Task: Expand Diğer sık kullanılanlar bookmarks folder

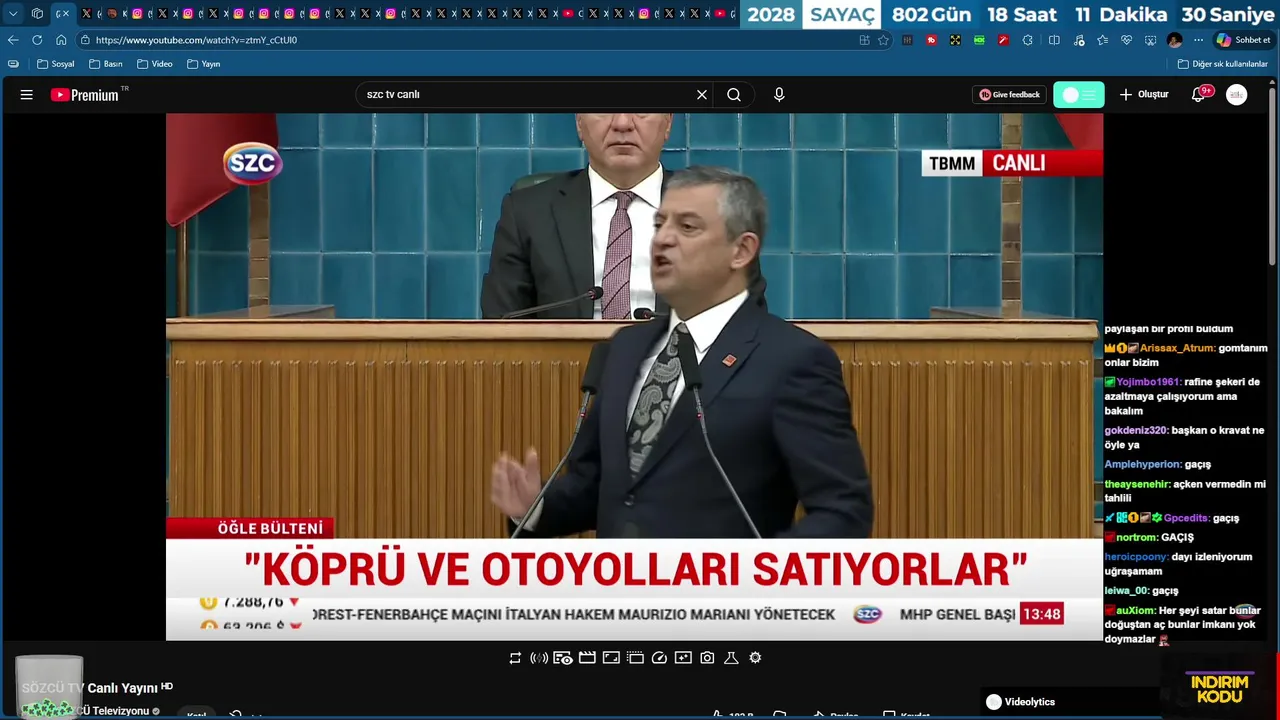Action: click(1223, 64)
